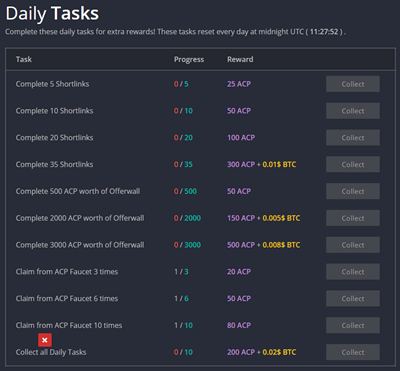The width and height of the screenshot is (400, 371).
Task: Collect reward for ACP Faucet 10 times
Action: coord(353,325)
